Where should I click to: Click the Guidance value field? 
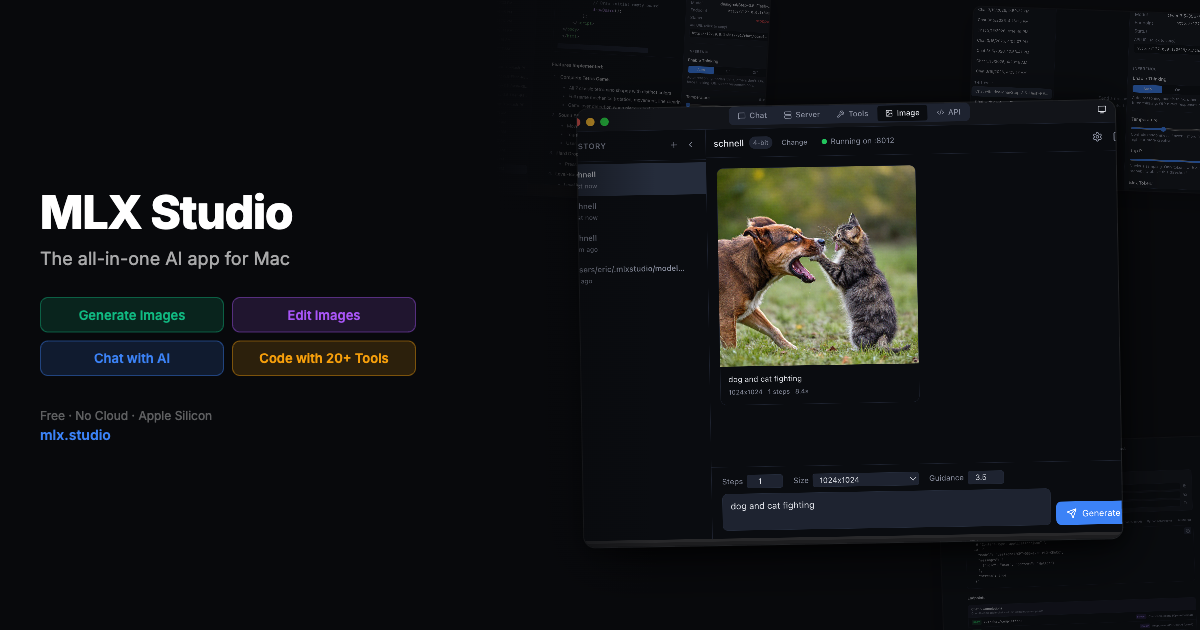[x=984, y=478]
